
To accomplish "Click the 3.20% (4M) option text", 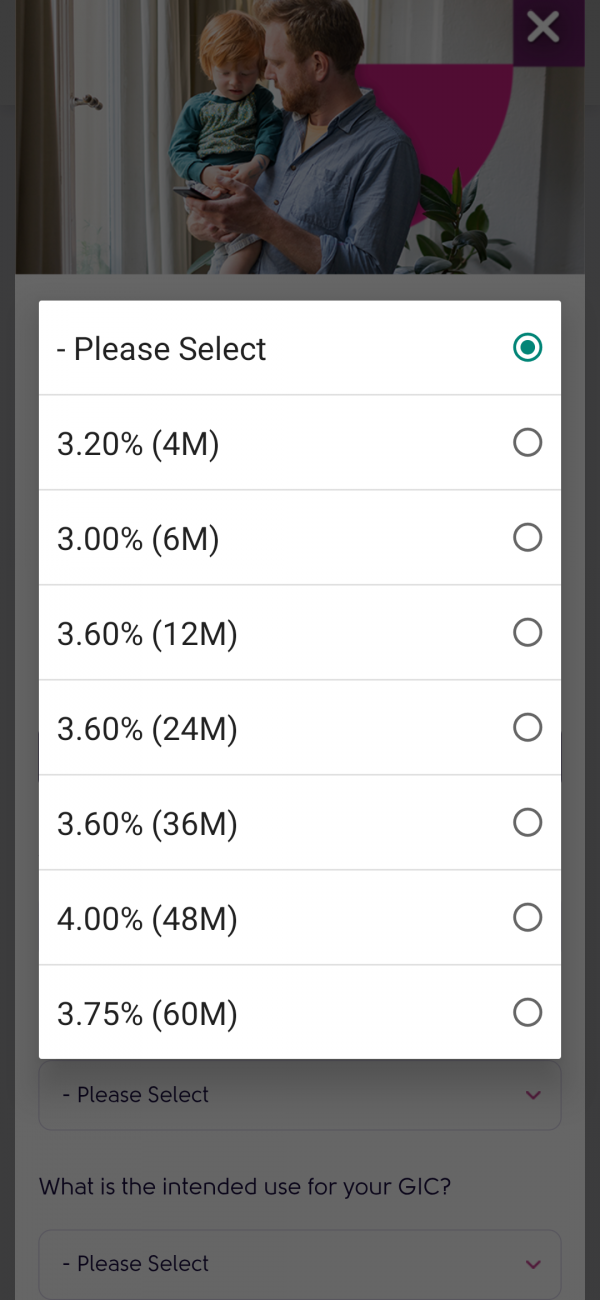I will pos(138,444).
